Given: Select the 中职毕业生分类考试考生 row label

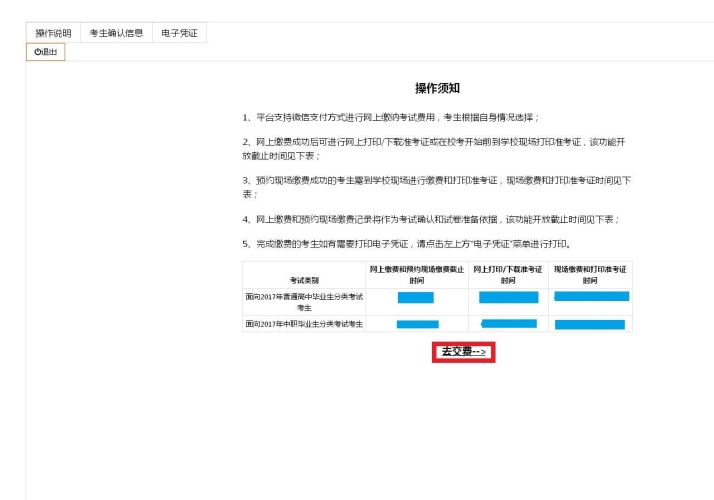Looking at the screenshot, I should [304, 324].
